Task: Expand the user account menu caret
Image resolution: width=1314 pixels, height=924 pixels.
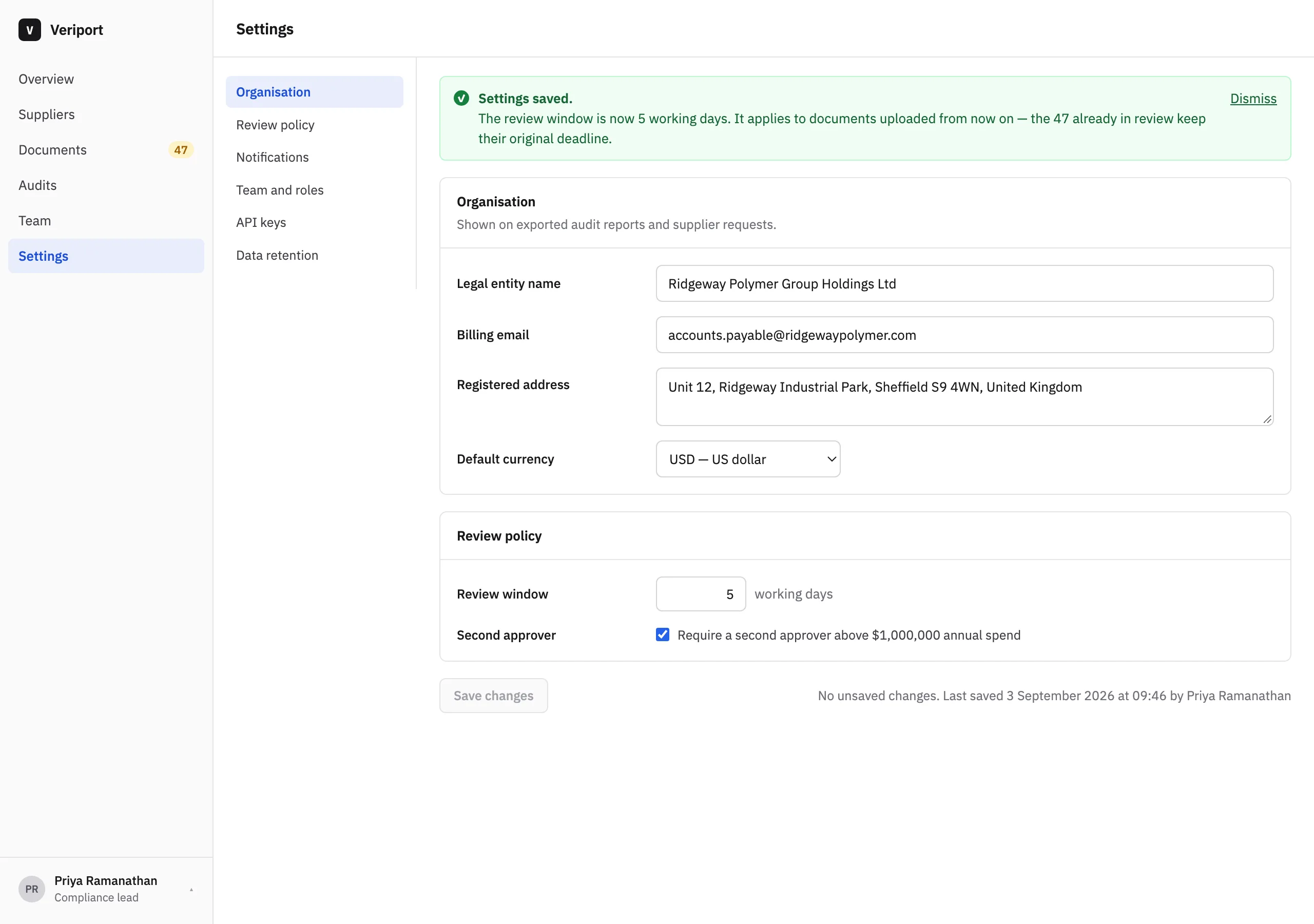Action: click(191, 889)
